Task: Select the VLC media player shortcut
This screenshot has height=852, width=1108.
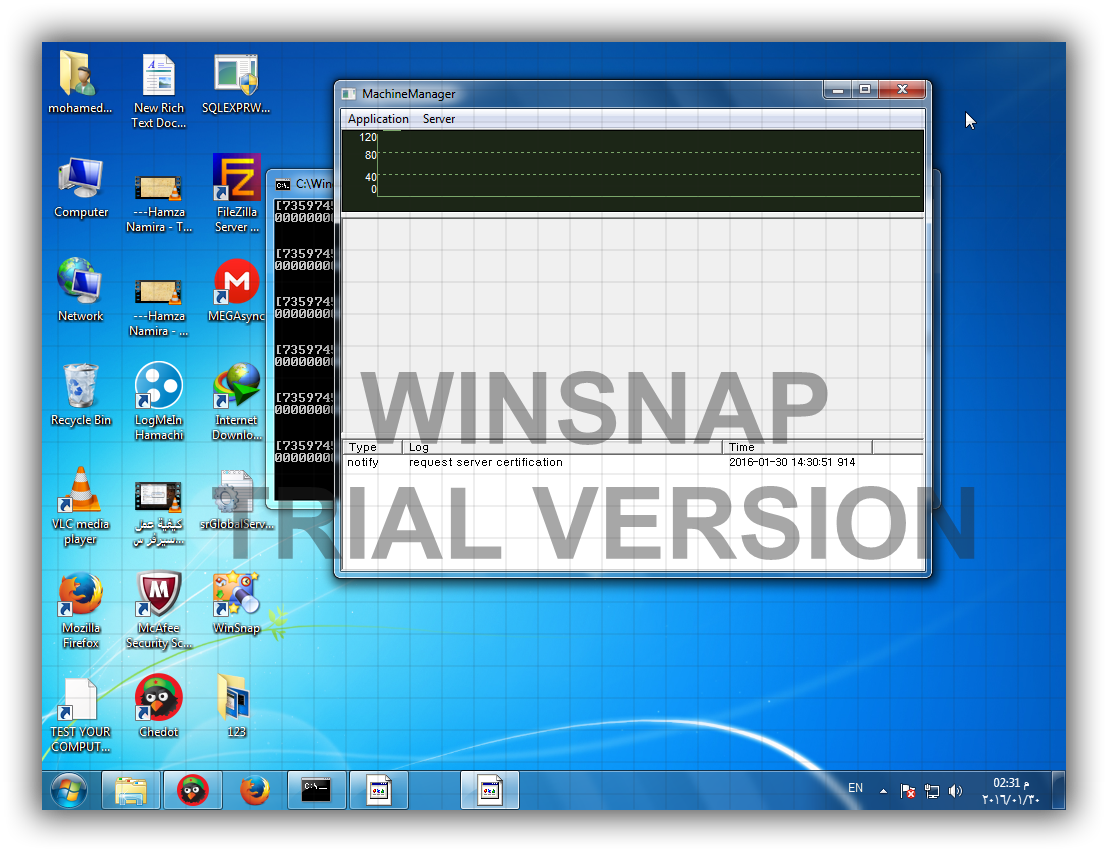Action: coord(81,506)
